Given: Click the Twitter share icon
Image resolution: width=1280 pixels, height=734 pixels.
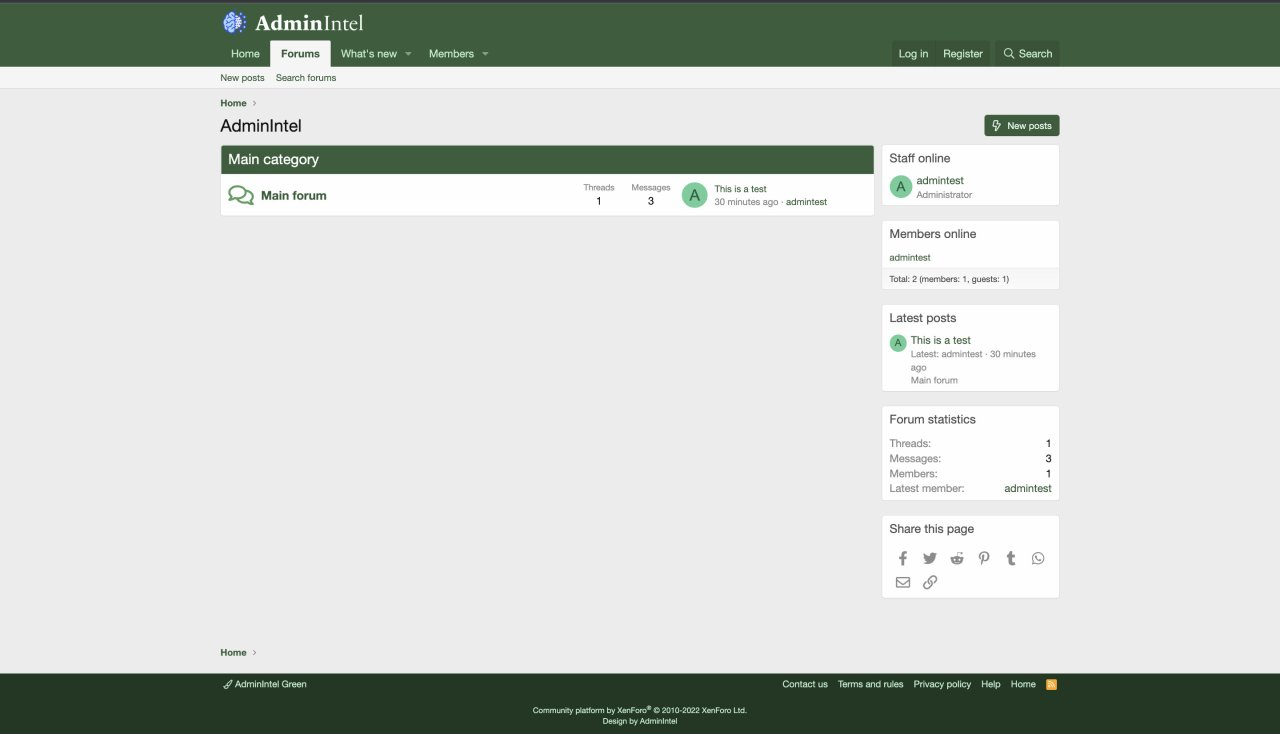Looking at the screenshot, I should (x=930, y=558).
